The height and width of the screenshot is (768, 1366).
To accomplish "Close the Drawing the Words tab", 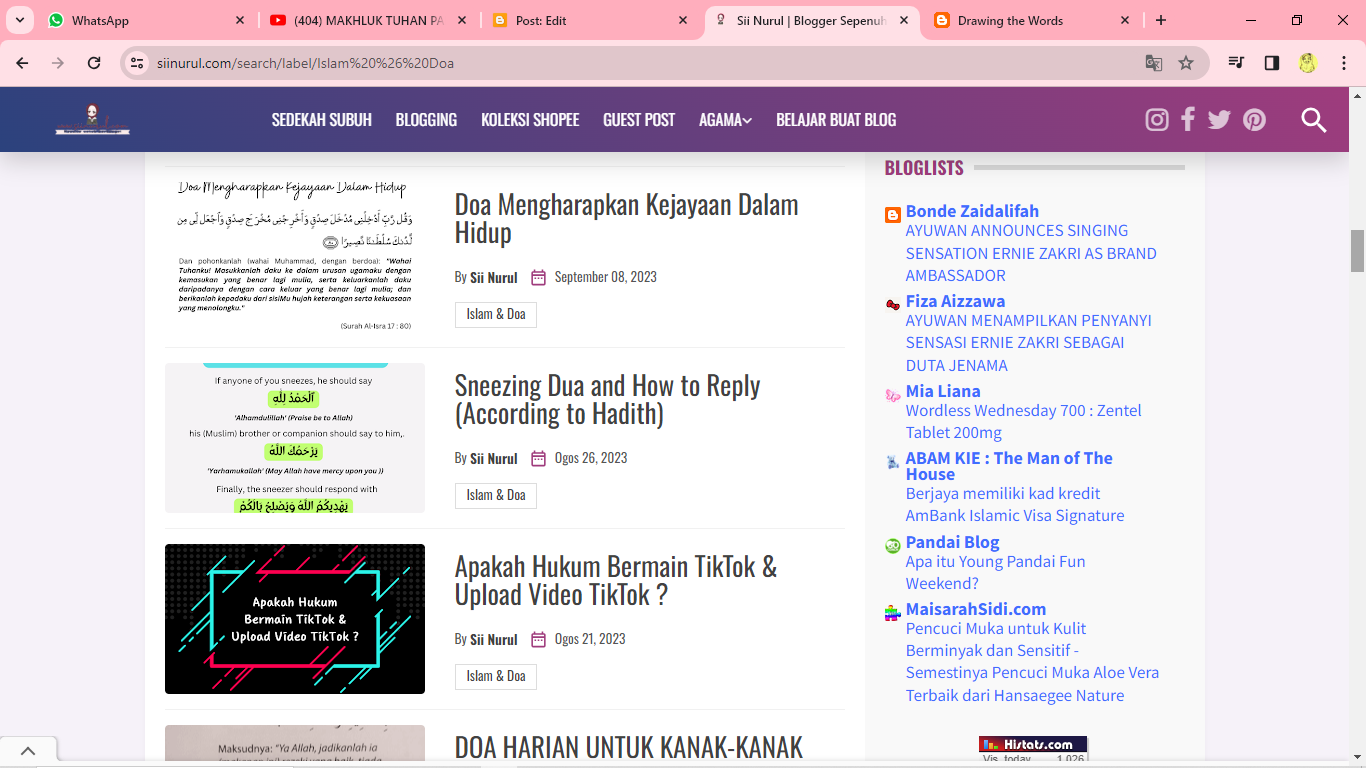I will pos(1125,20).
